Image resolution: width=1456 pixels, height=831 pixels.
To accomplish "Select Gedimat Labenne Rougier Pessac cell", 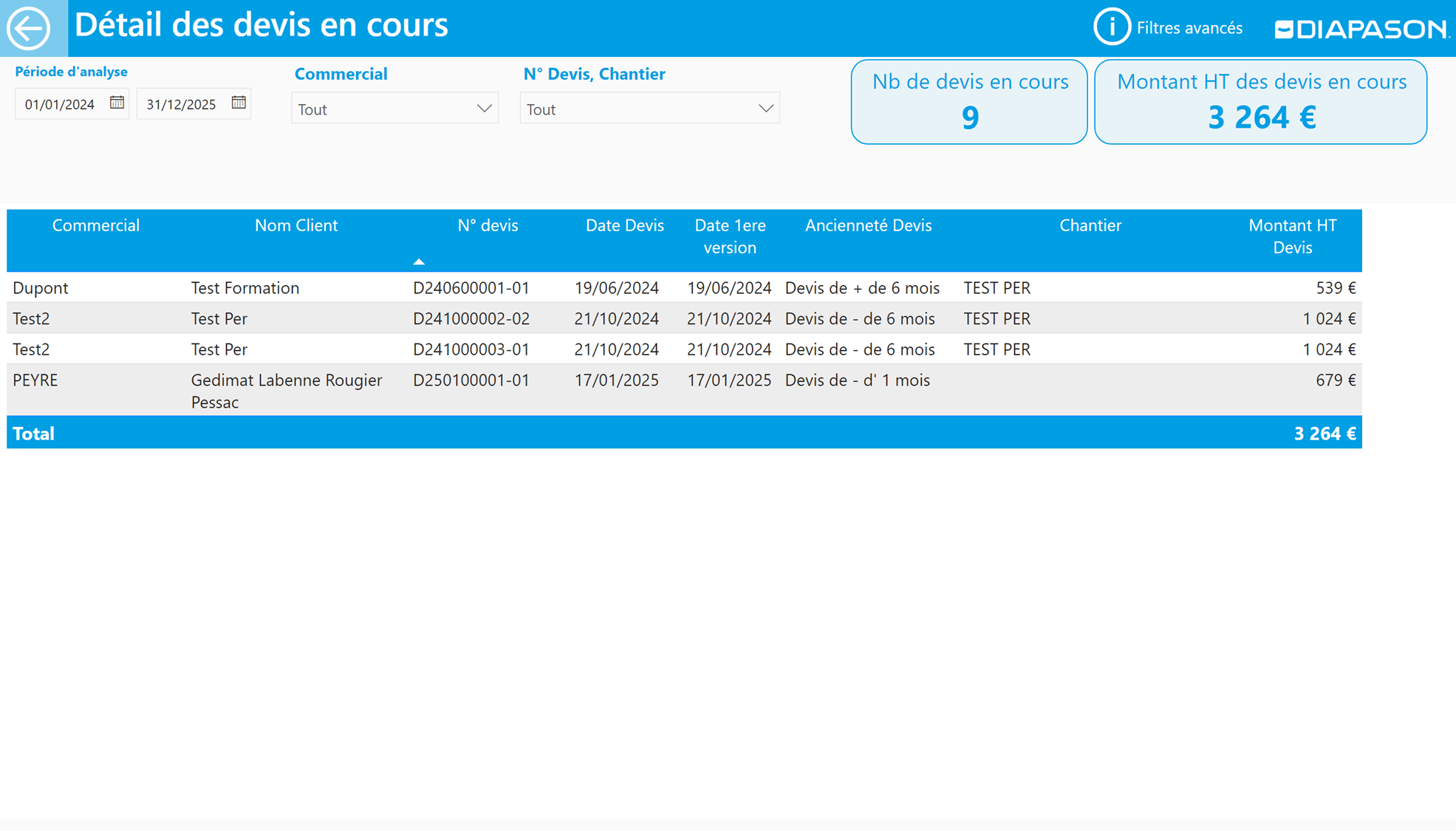I will pyautogui.click(x=286, y=390).
